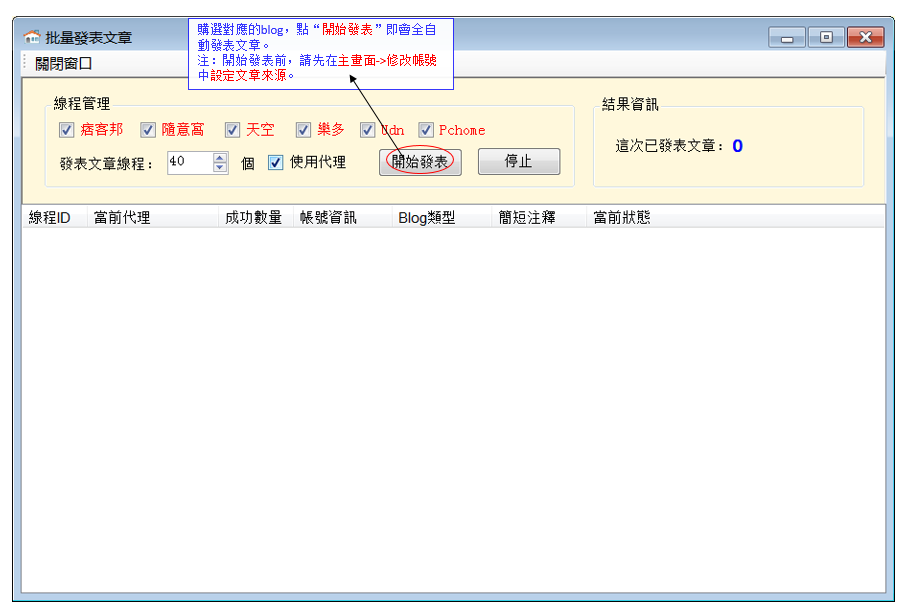The height and width of the screenshot is (611, 906).
Task: Click the 當前代理 column header
Action: pos(122,217)
